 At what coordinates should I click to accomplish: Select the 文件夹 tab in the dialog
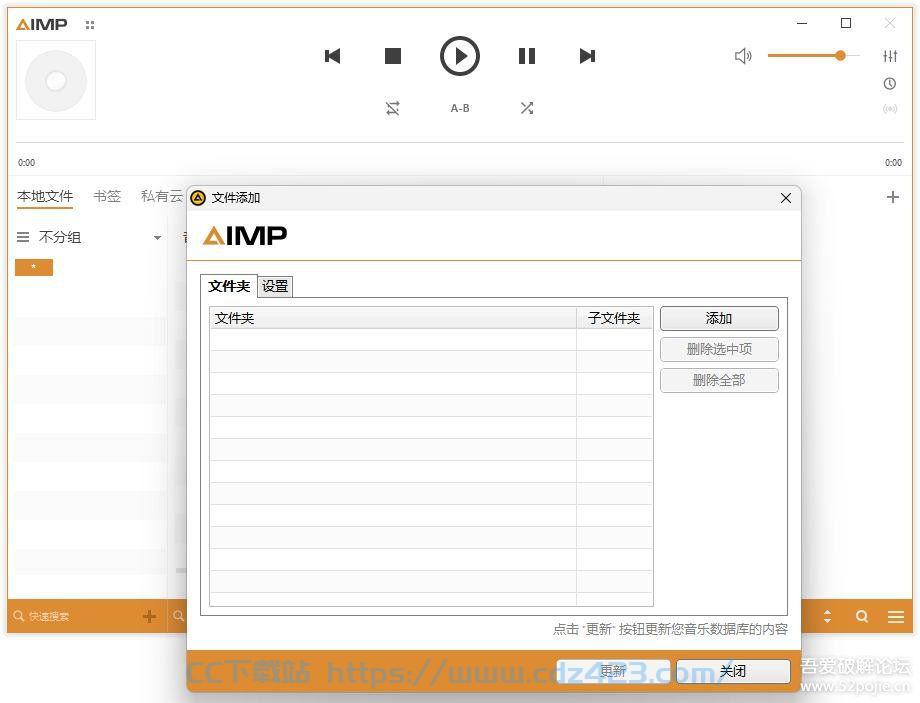click(x=229, y=286)
